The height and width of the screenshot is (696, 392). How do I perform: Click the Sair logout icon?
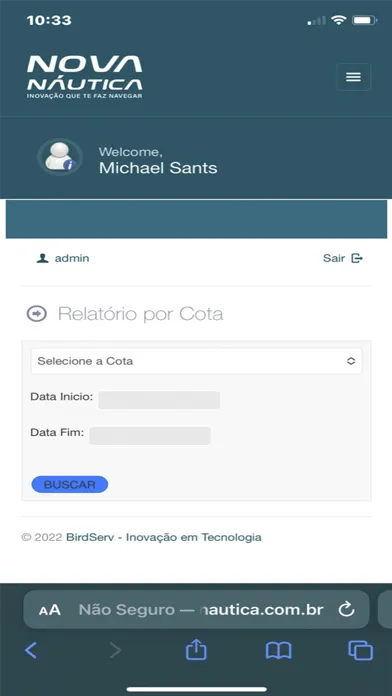[x=357, y=258]
